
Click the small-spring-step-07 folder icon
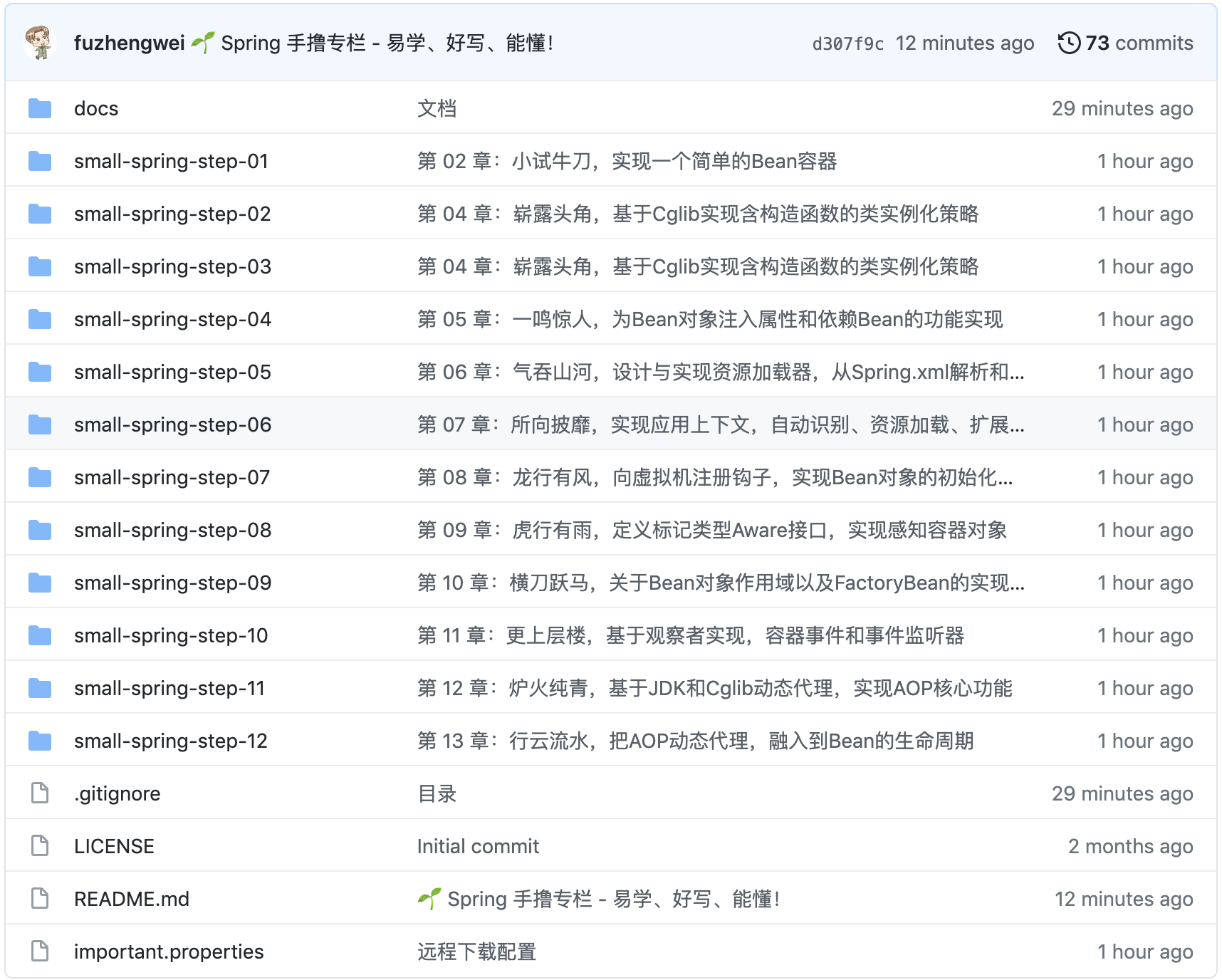pos(40,477)
